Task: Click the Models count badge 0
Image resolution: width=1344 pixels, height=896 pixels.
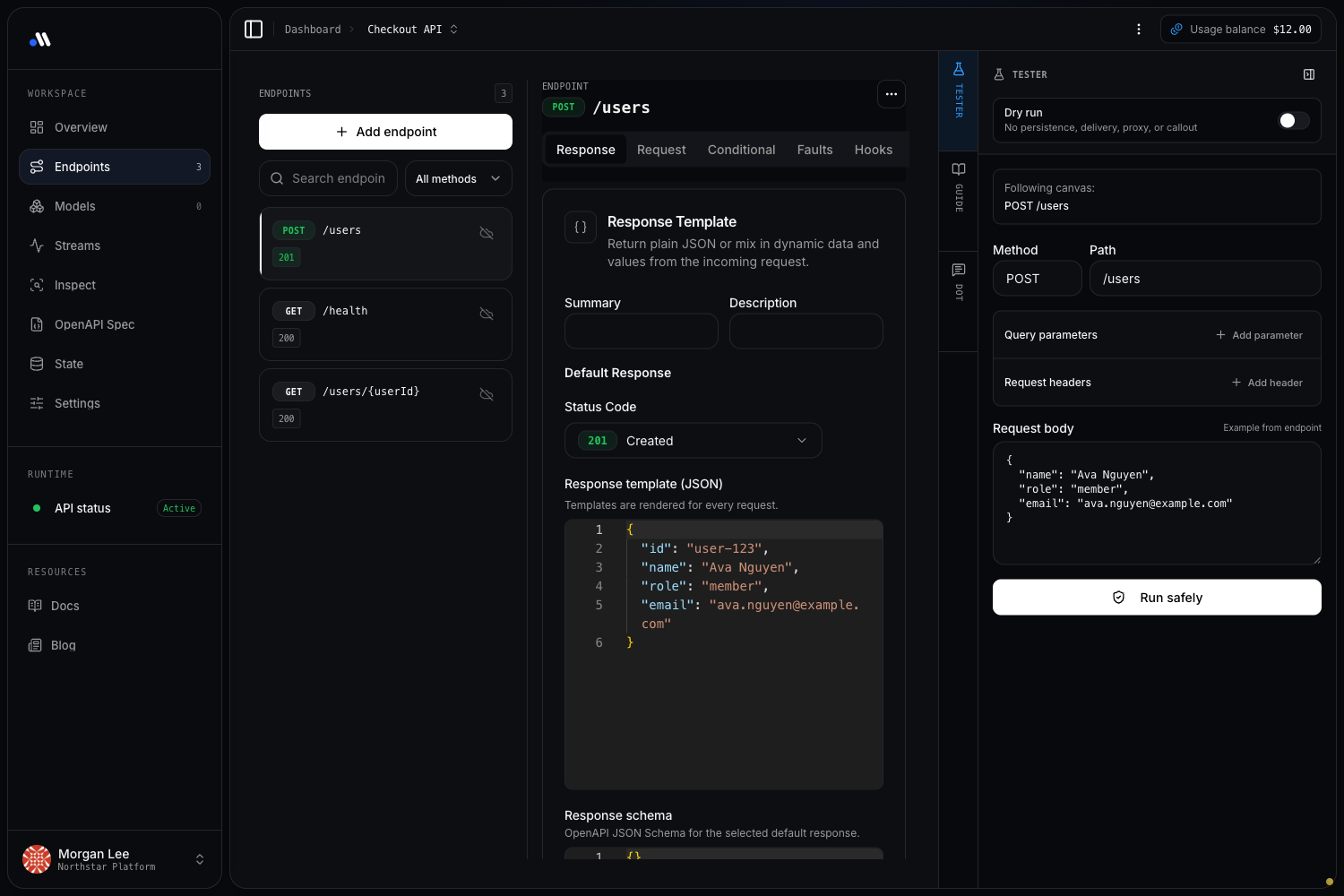Action: coord(199,206)
